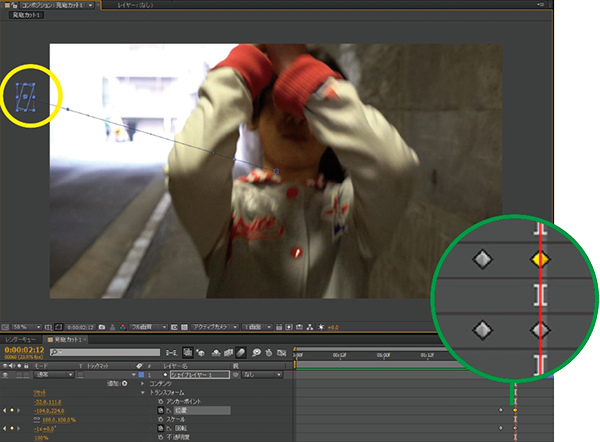600x442 pixels.
Task: Toggle keyframe diamond at current time for 回転
Action: [11, 428]
